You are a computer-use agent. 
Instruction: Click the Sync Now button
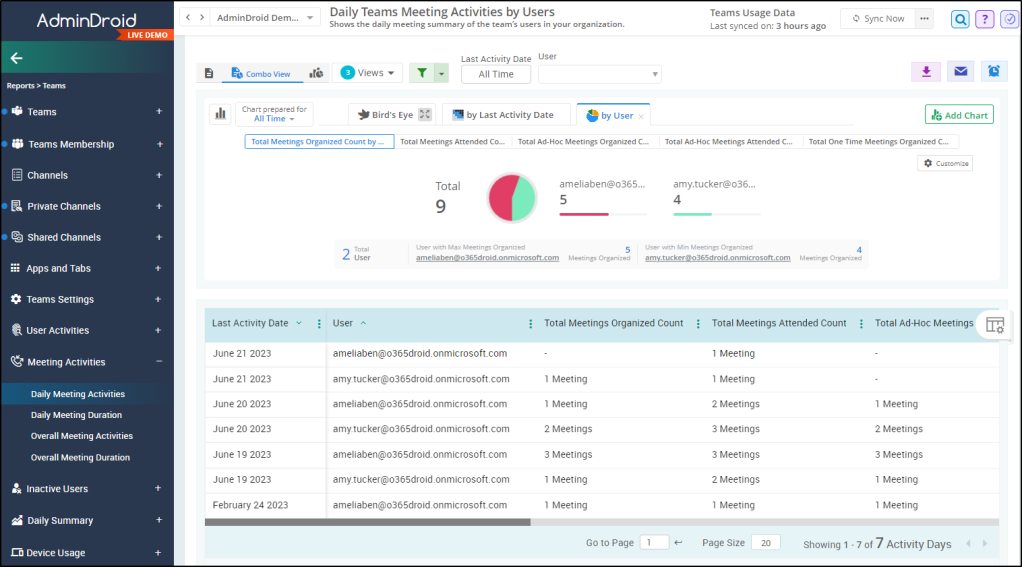pyautogui.click(x=878, y=18)
